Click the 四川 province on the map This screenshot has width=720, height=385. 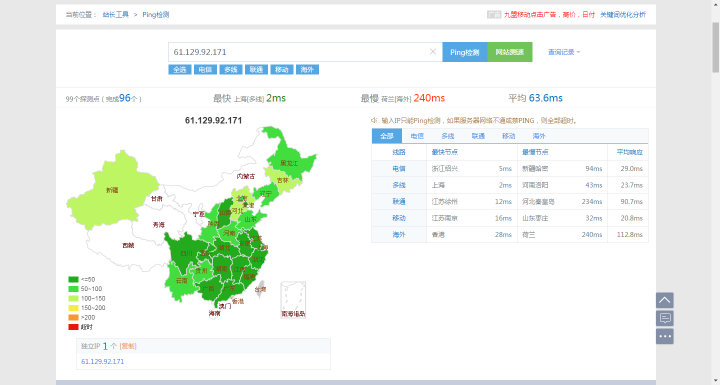click(x=186, y=253)
